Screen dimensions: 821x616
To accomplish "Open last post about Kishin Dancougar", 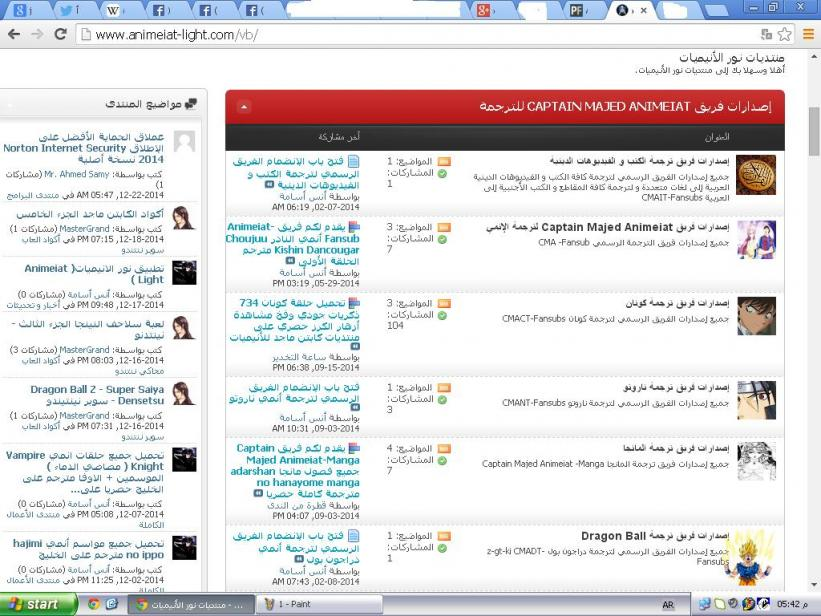I will coord(293,244).
